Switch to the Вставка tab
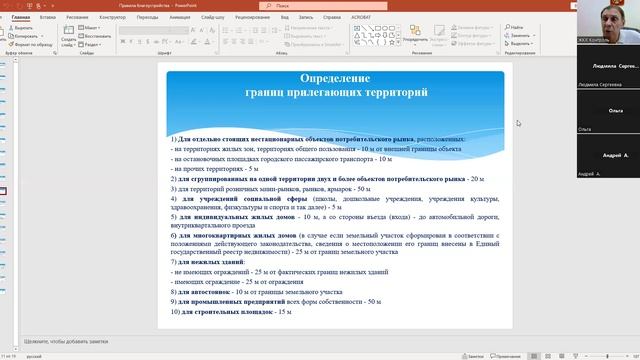640x360 pixels. pyautogui.click(x=48, y=17)
